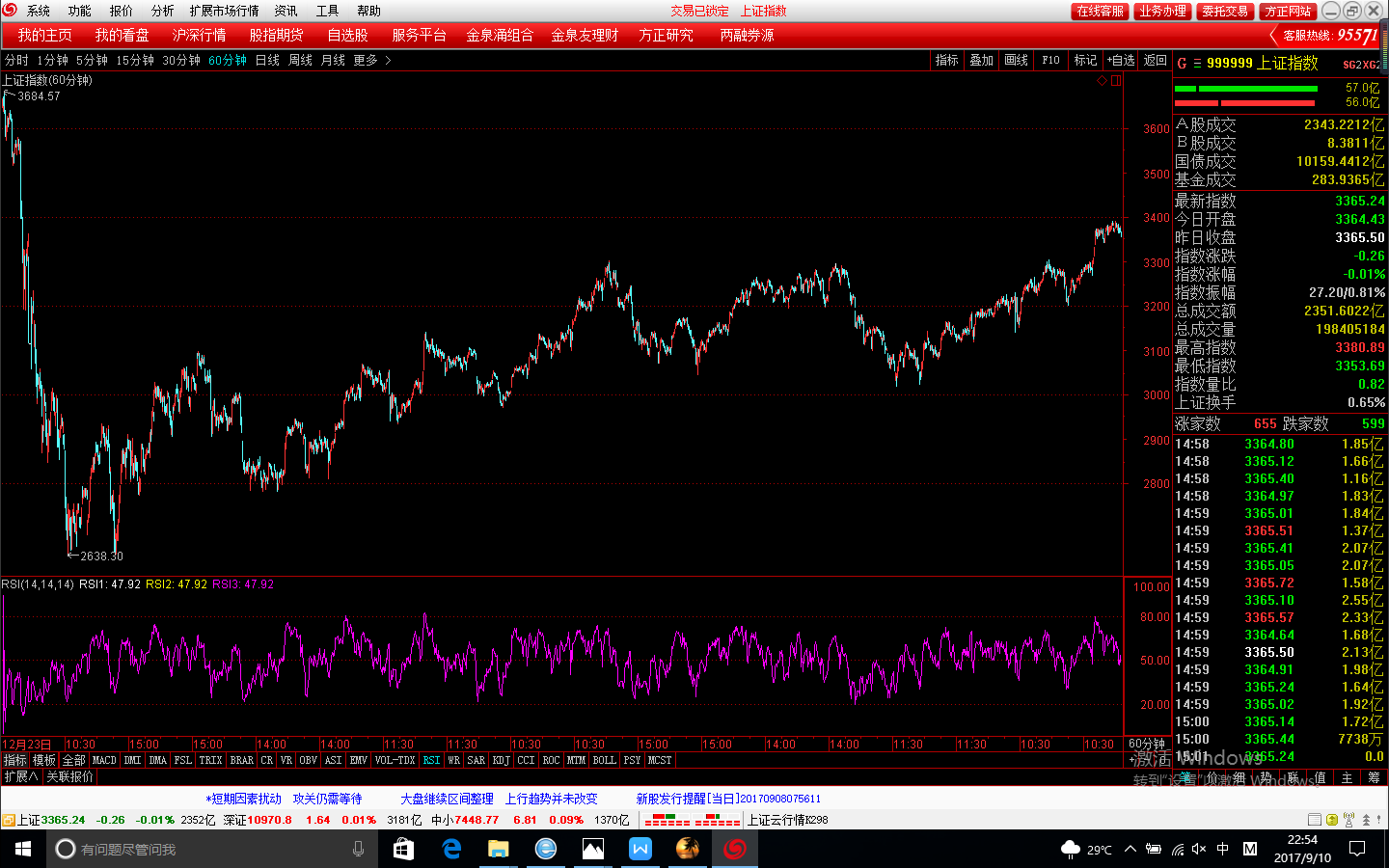Open the 报价 menu

pyautogui.click(x=122, y=11)
